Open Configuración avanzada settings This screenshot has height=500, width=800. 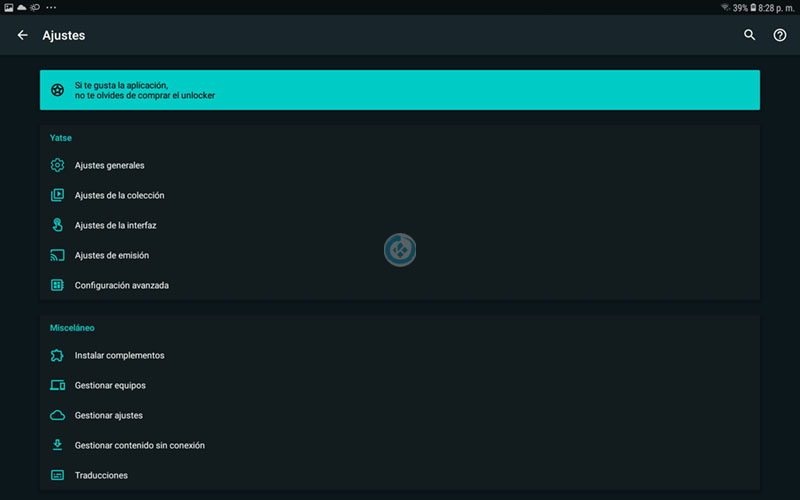click(121, 285)
